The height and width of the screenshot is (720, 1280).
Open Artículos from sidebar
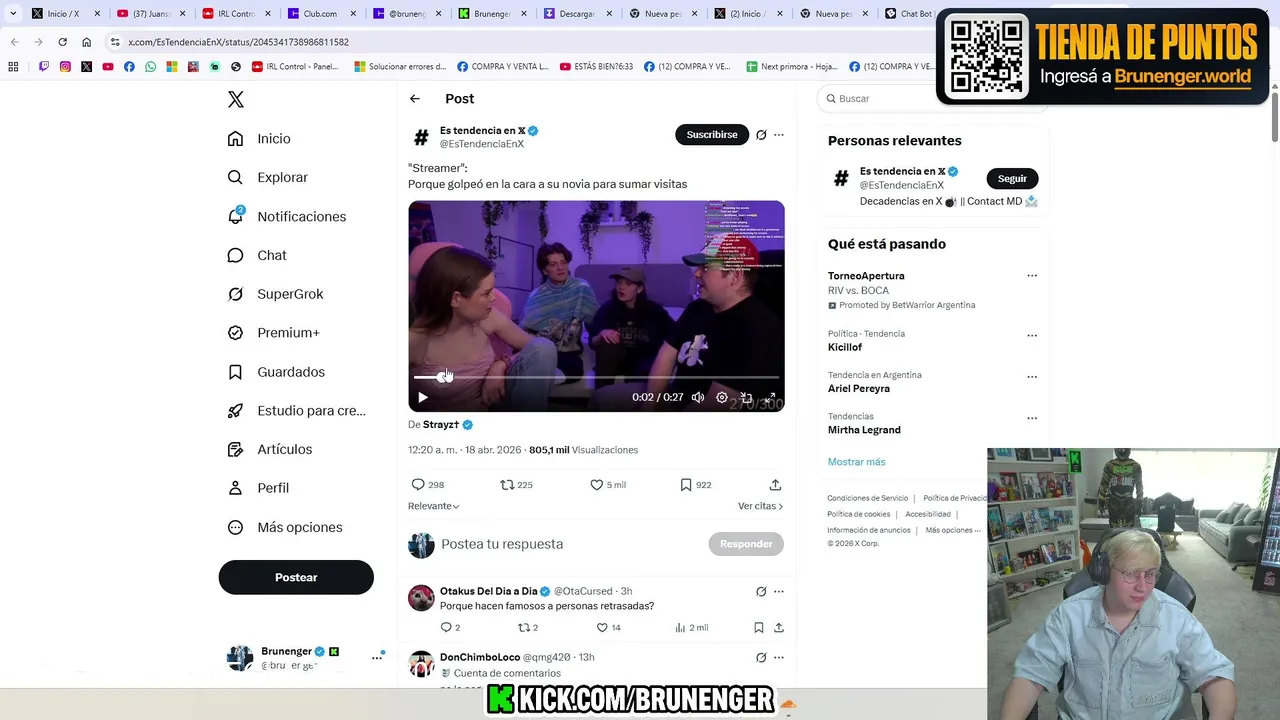[270, 449]
